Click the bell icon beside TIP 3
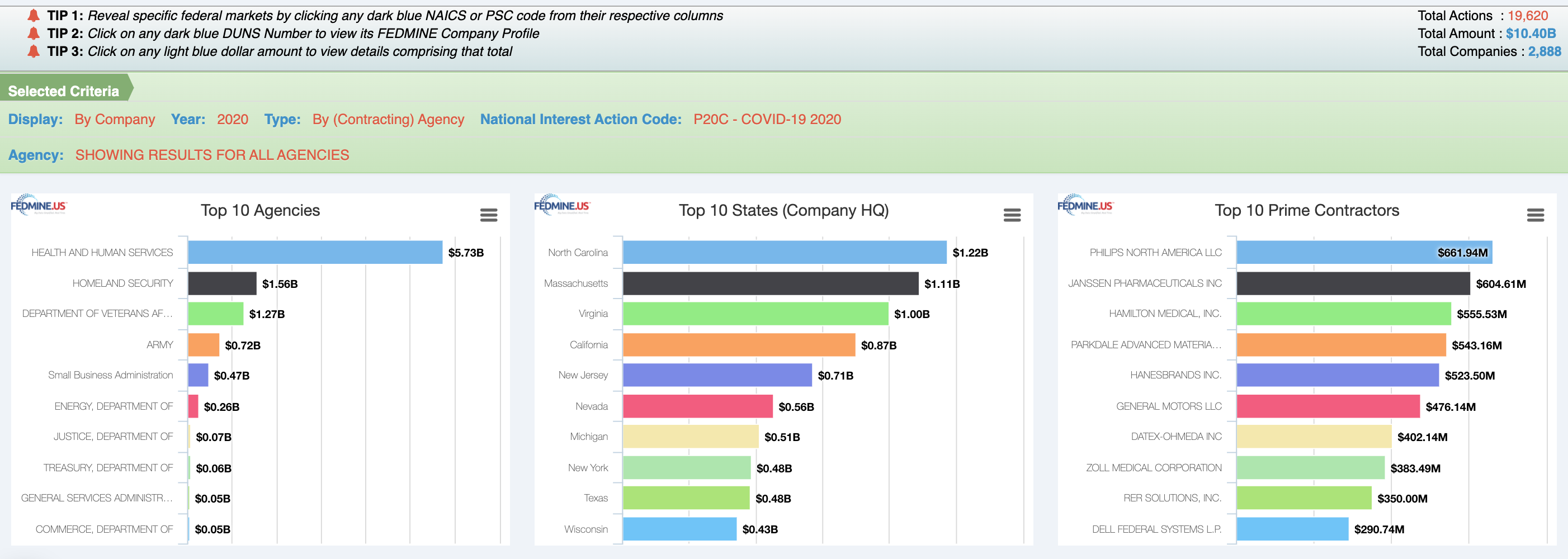The image size is (1568, 559). pos(34,51)
